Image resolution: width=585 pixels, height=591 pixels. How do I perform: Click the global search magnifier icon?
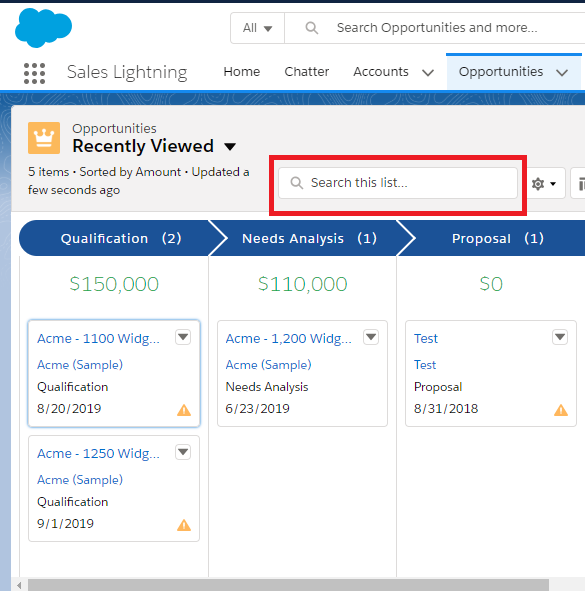[312, 28]
